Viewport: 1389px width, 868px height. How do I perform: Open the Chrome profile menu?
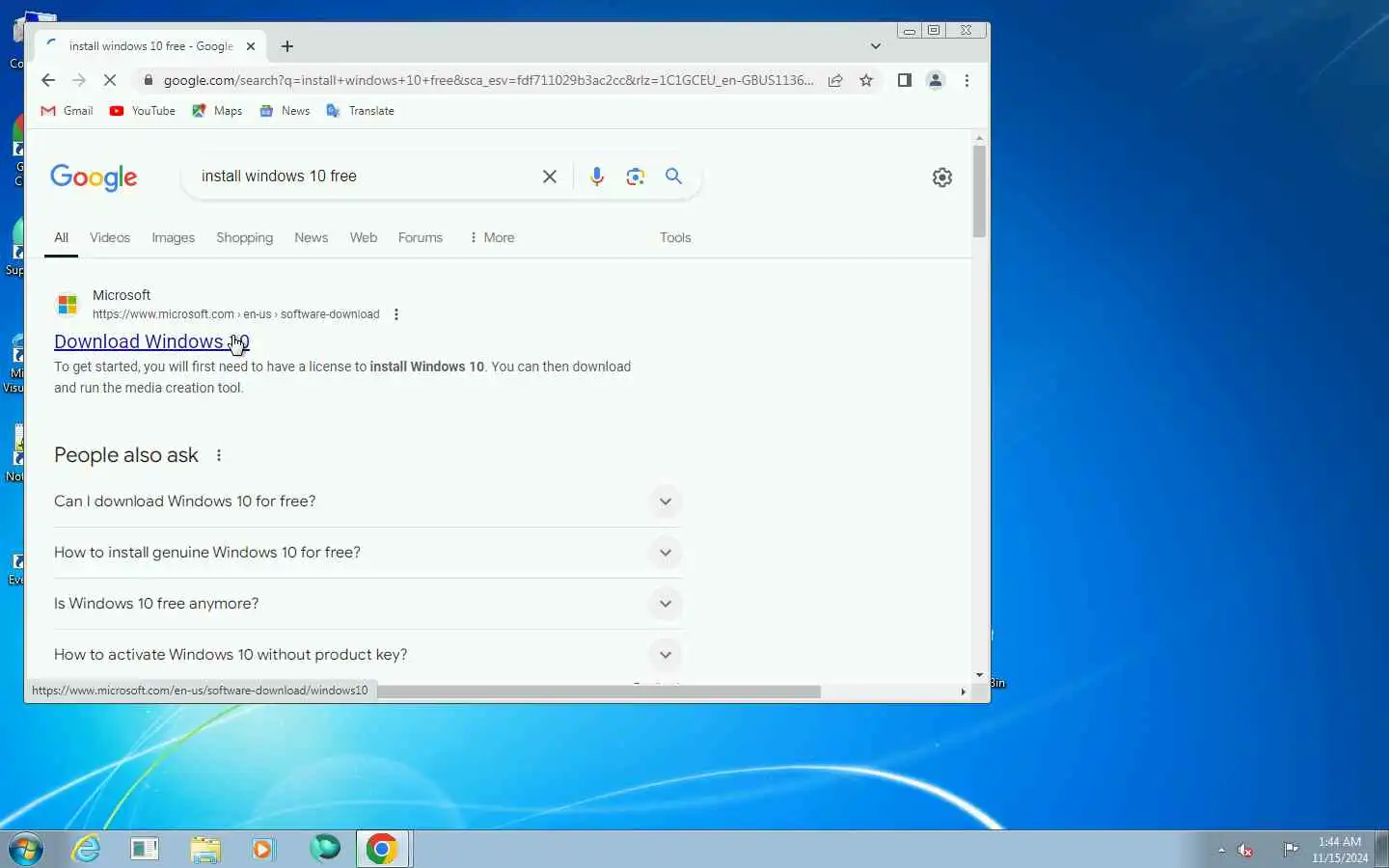935,80
